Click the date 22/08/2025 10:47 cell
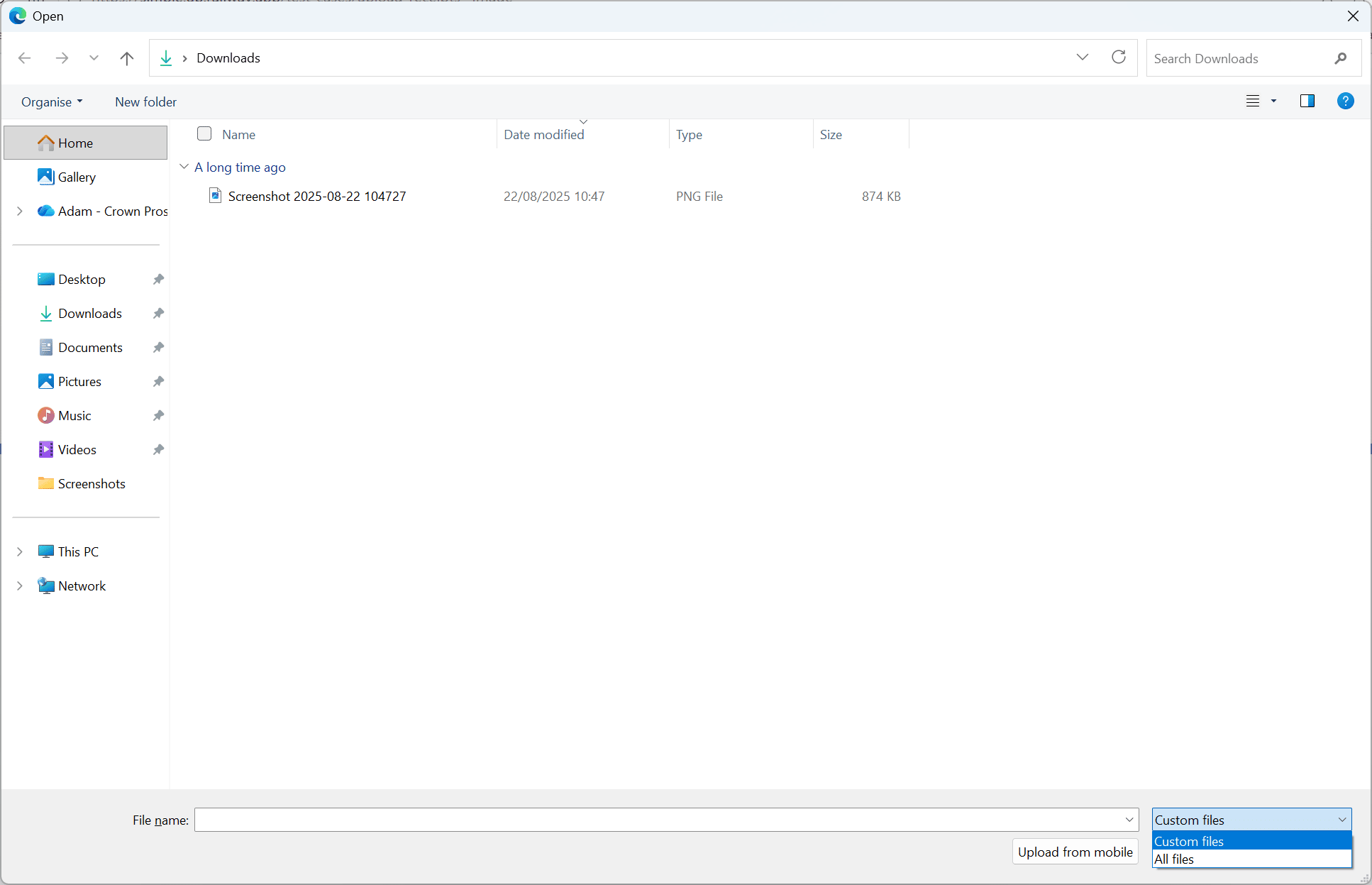The image size is (1372, 885). [x=554, y=197]
